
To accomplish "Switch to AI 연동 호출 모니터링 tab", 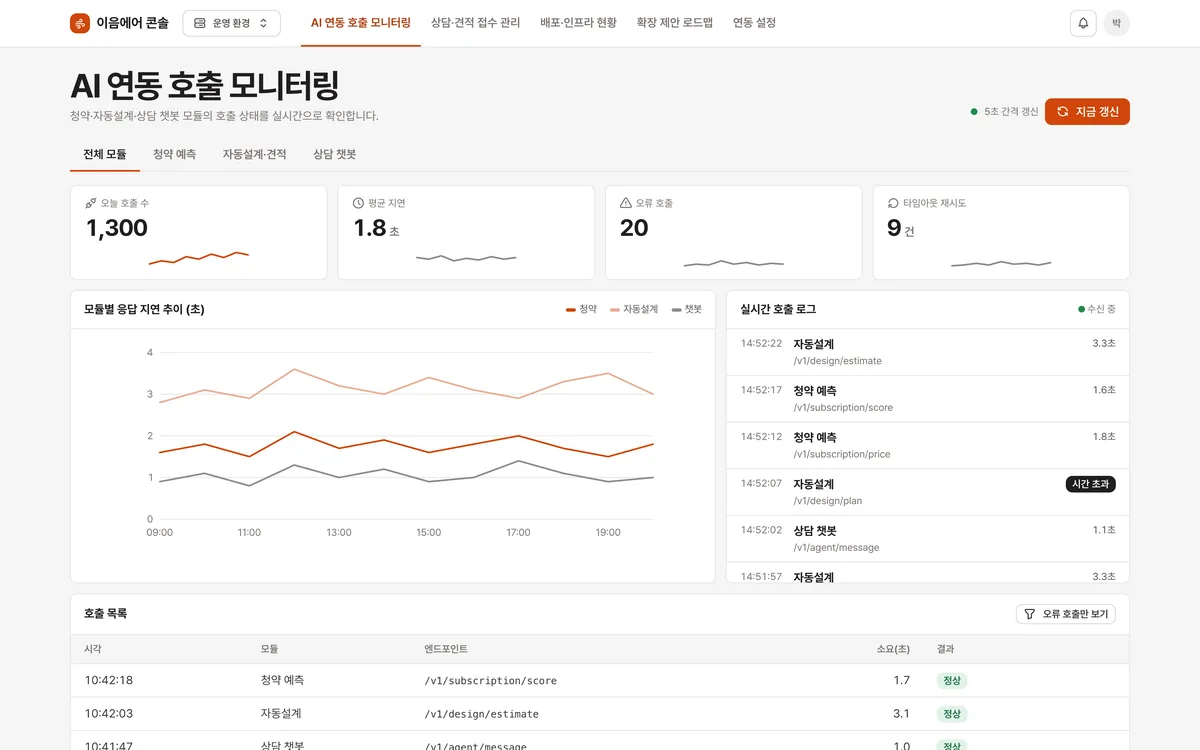I will pyautogui.click(x=361, y=23).
